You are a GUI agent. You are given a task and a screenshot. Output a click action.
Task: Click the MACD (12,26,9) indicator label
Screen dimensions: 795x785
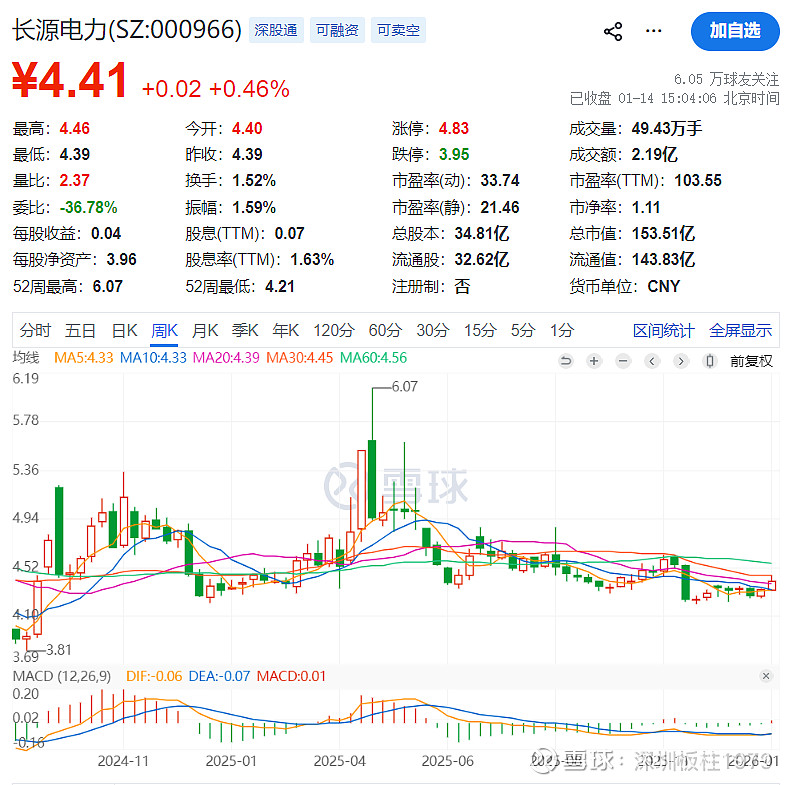62,676
